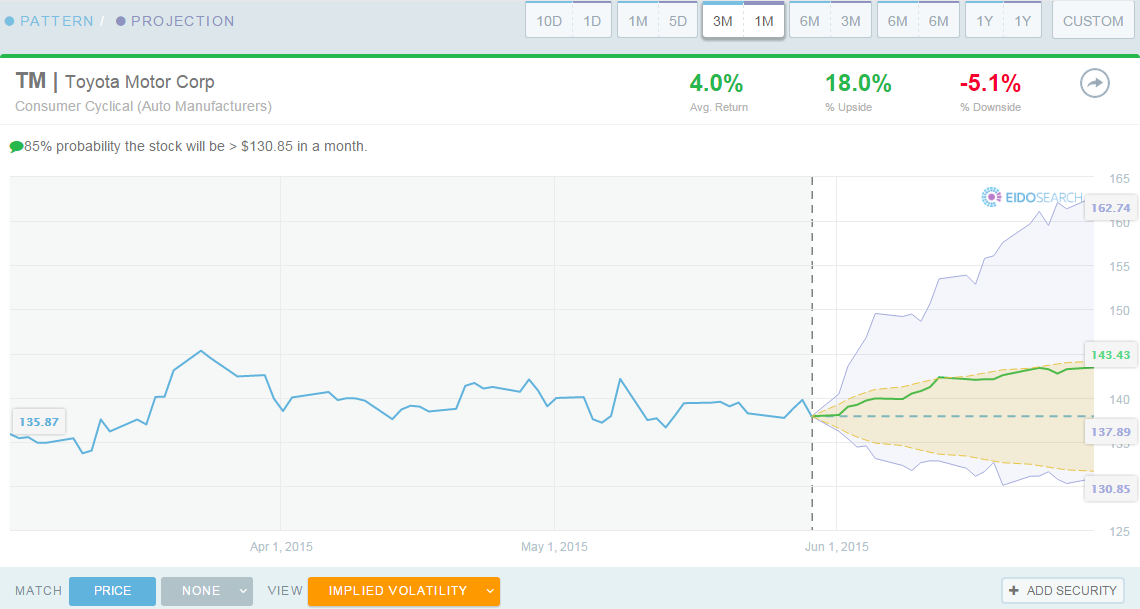Click the -5.1% downside value
The width and height of the screenshot is (1140, 609).
point(990,84)
